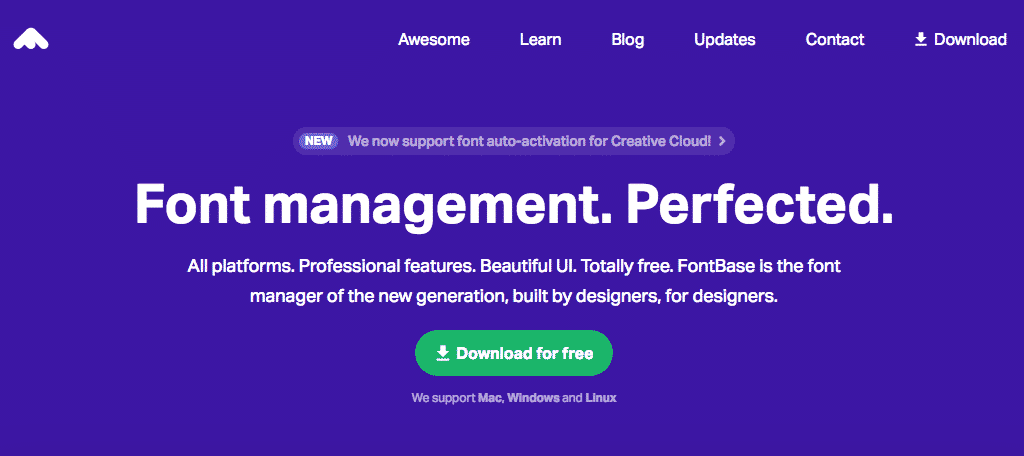Click the 'All platforms. Professional features' description text
Image resolution: width=1024 pixels, height=456 pixels.
click(x=513, y=282)
